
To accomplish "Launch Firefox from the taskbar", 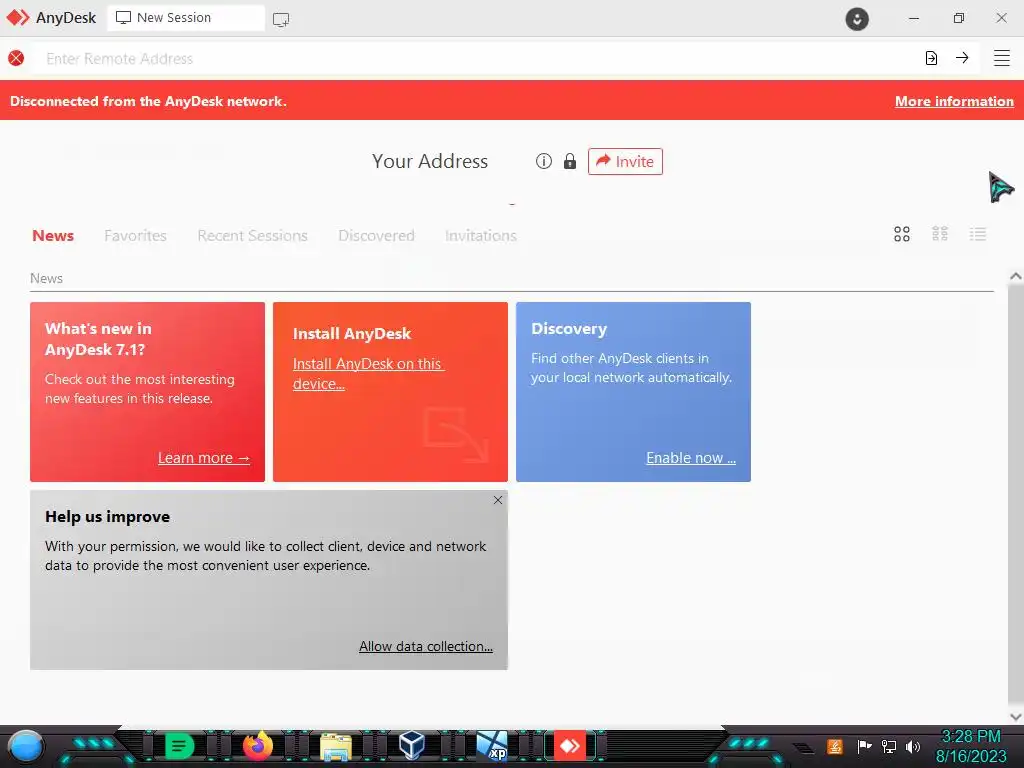I will (x=257, y=745).
